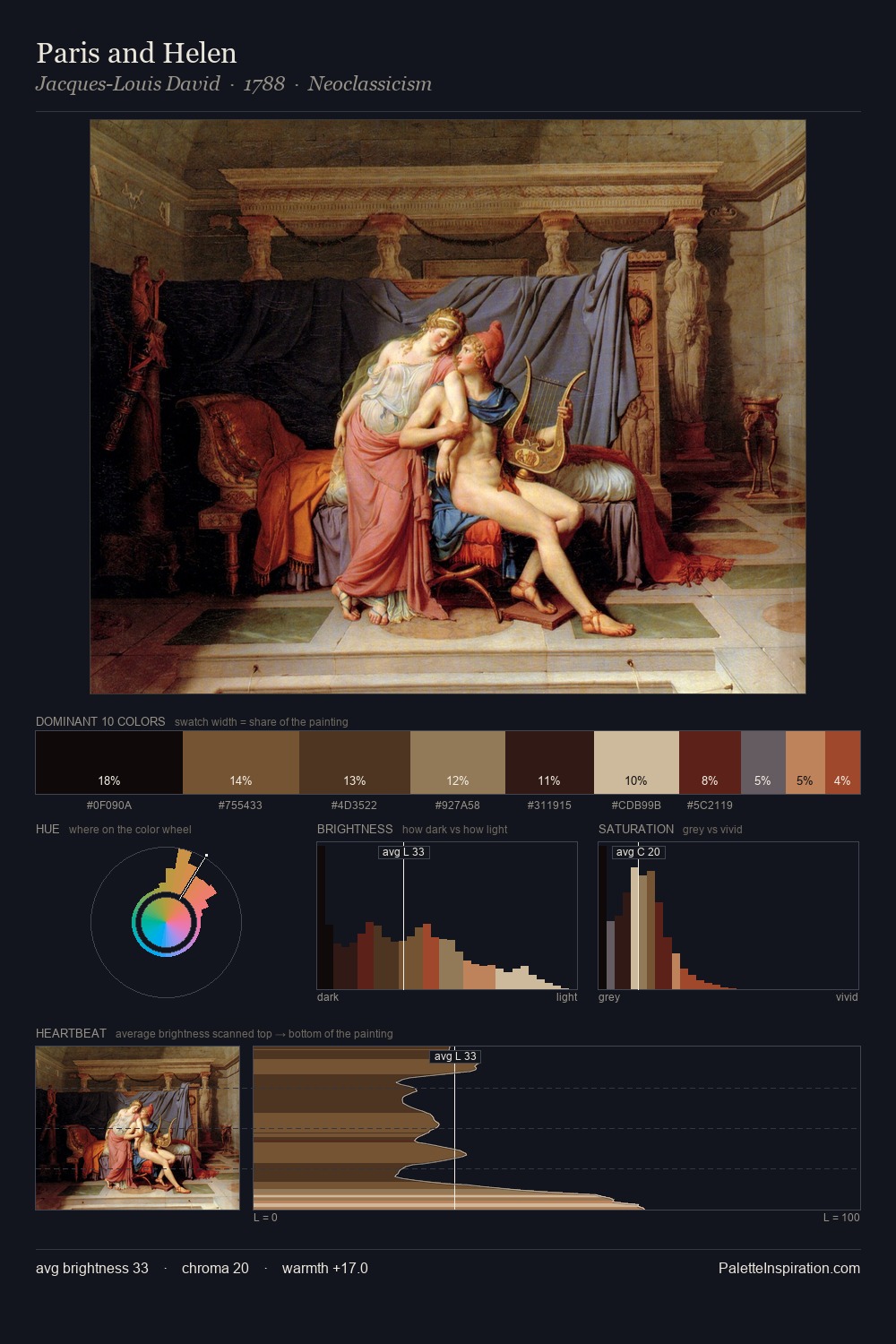Viewport: 896px width, 1344px height.
Task: Select the 11% deep brown swatch
Action: click(549, 762)
